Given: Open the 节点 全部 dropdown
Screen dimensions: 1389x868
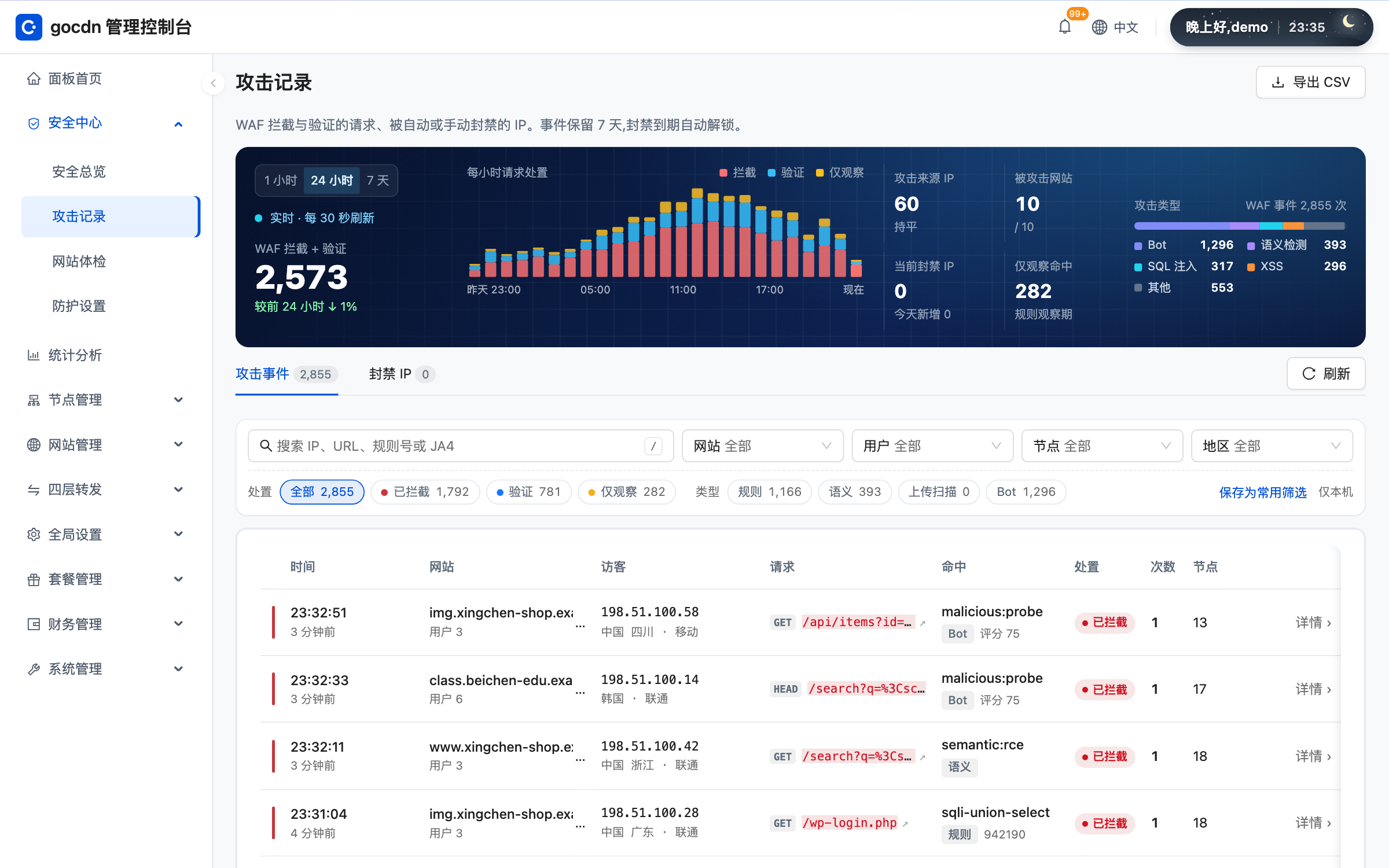Looking at the screenshot, I should 1102,446.
